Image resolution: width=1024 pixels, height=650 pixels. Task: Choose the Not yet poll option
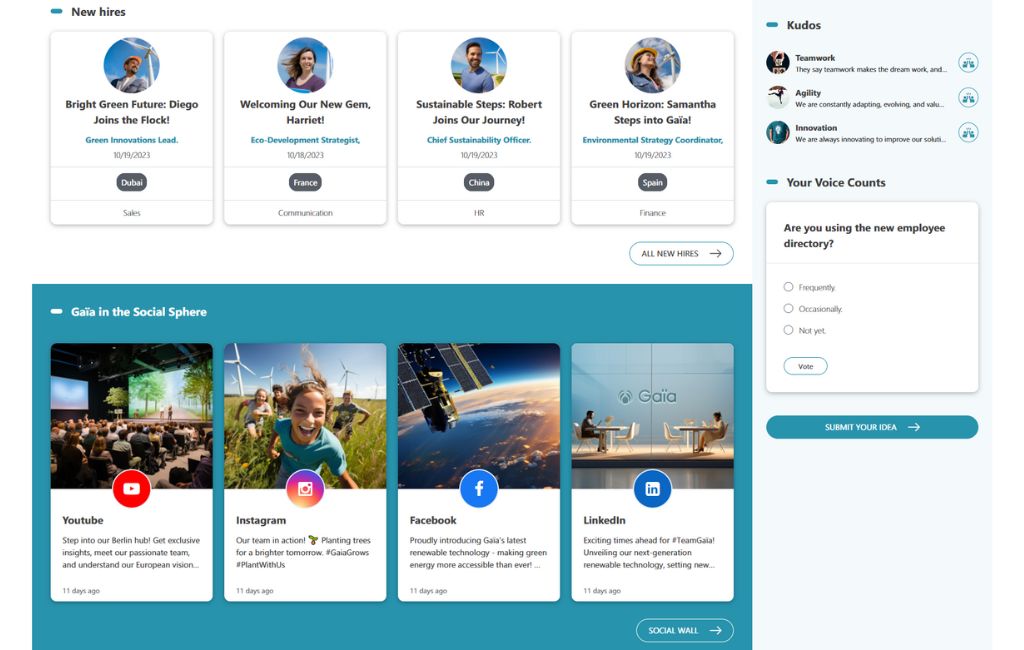click(789, 330)
